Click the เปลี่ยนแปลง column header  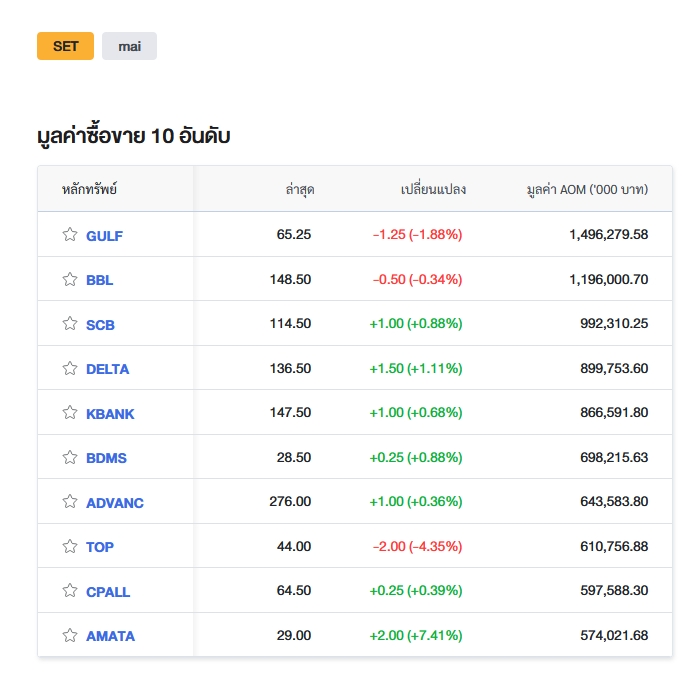click(x=433, y=189)
